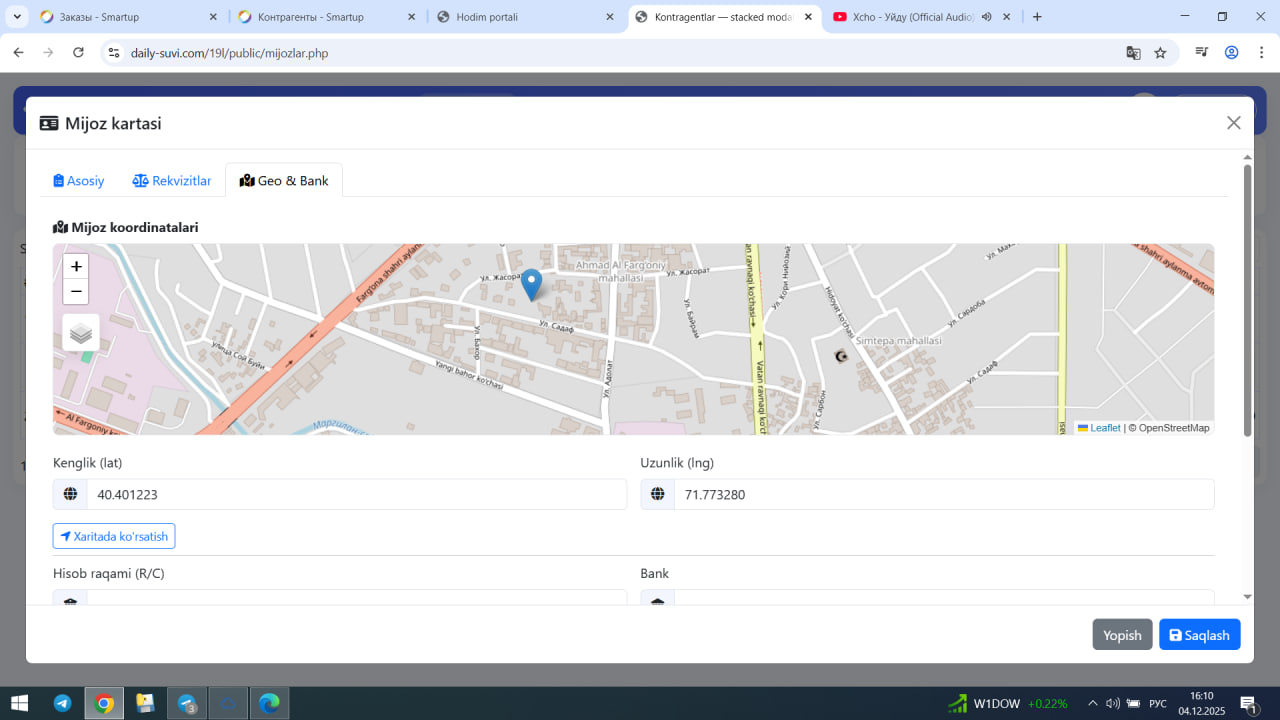The width and height of the screenshot is (1280, 720).
Task: Save the card with Saqlash
Action: pos(1199,635)
